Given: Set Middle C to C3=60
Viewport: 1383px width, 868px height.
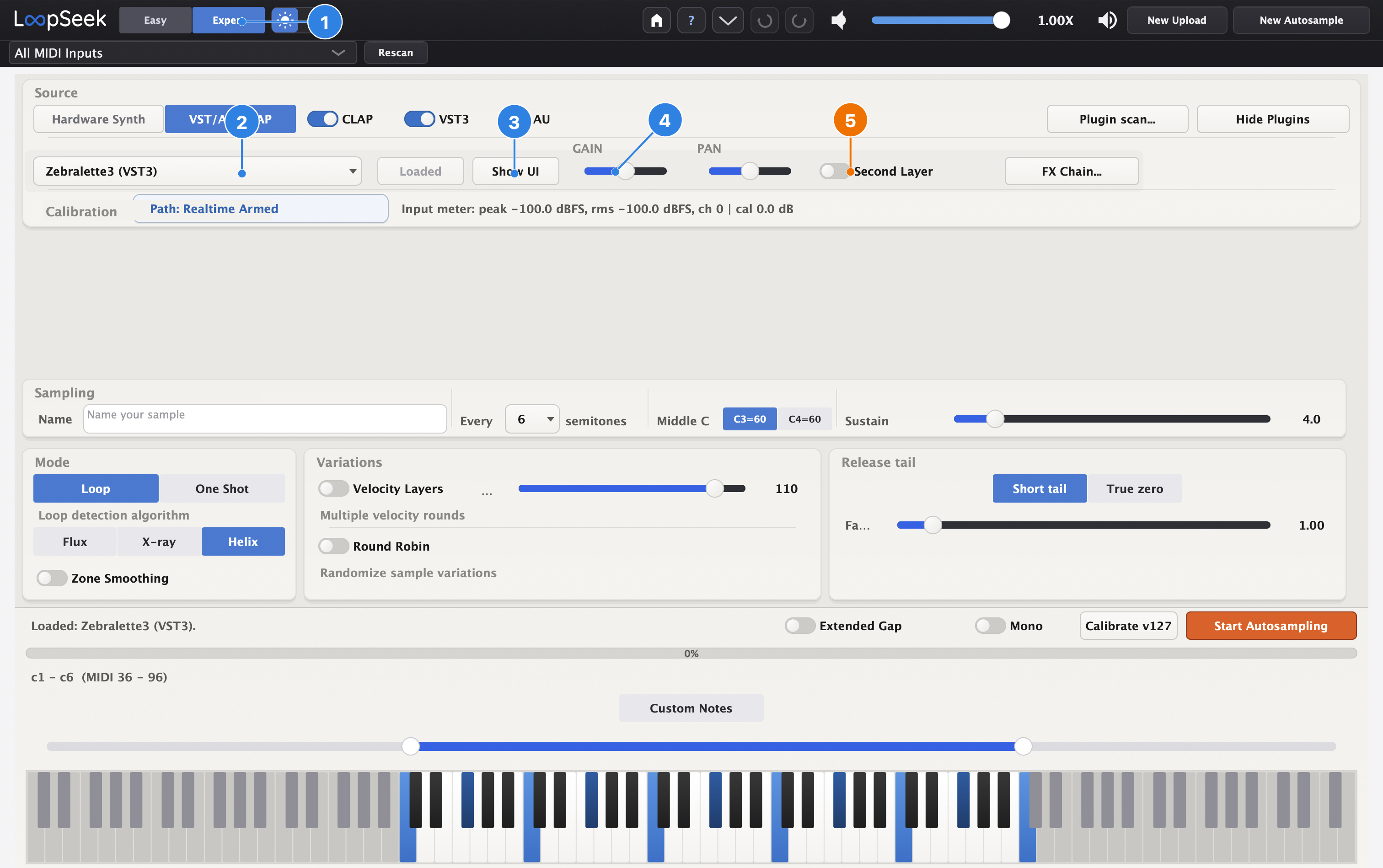Looking at the screenshot, I should click(750, 419).
